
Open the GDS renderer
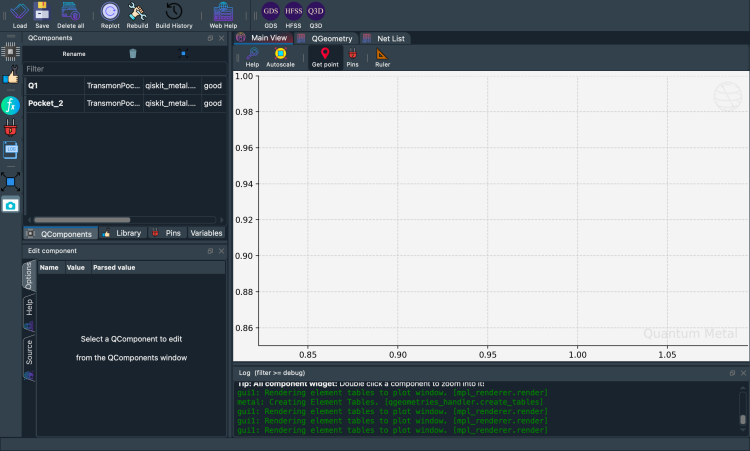(x=271, y=15)
